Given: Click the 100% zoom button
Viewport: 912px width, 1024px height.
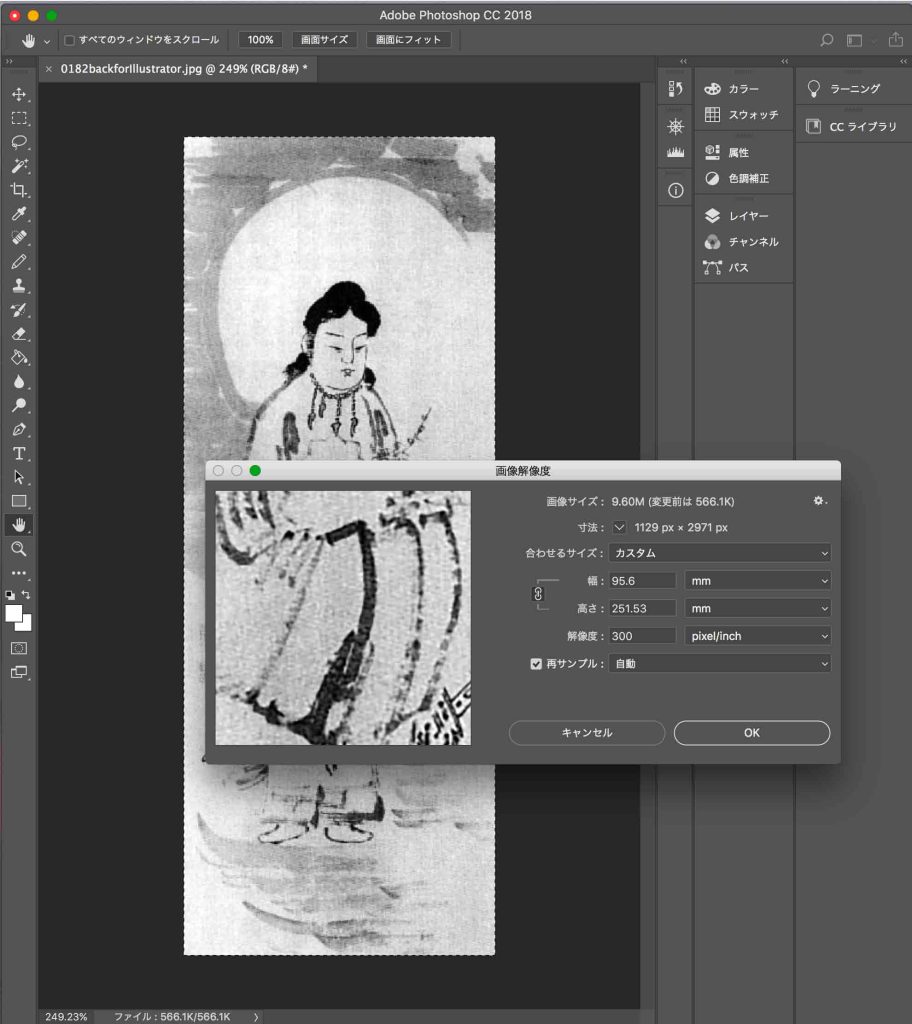Looking at the screenshot, I should click(x=260, y=40).
